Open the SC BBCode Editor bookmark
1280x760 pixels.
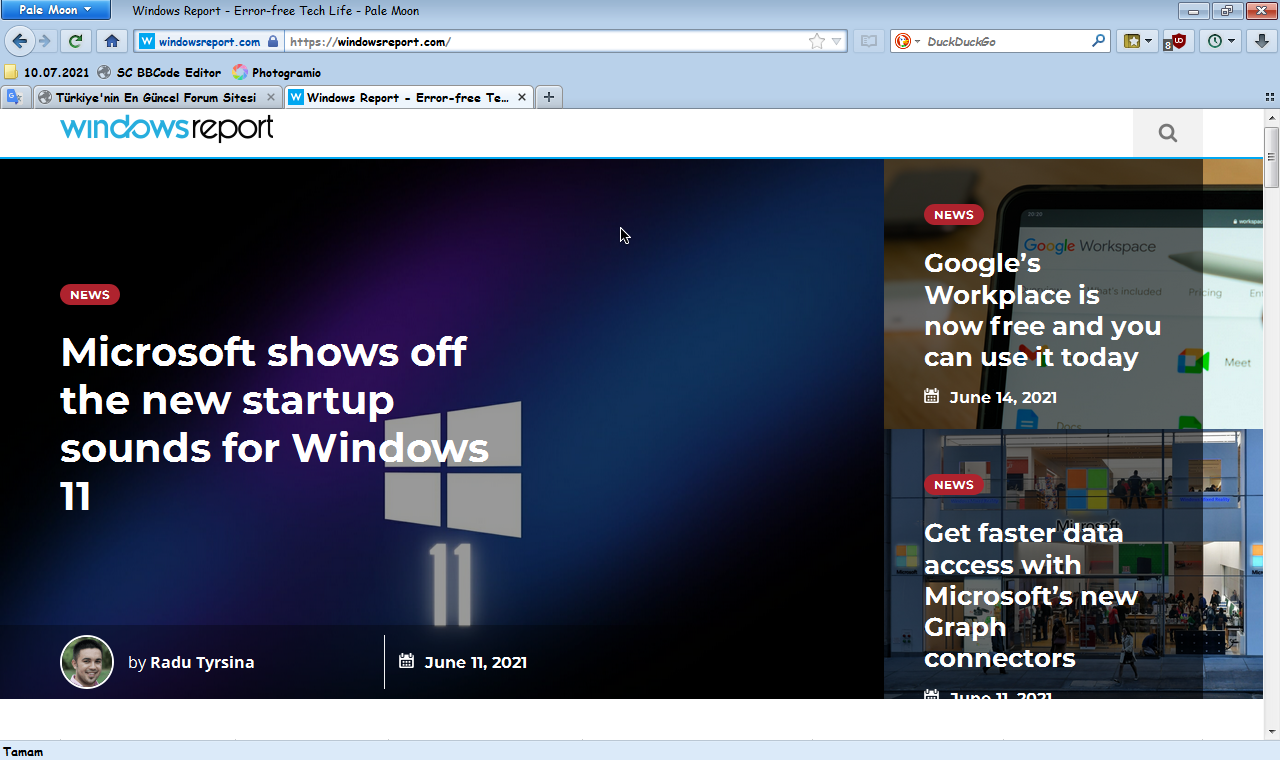(158, 72)
